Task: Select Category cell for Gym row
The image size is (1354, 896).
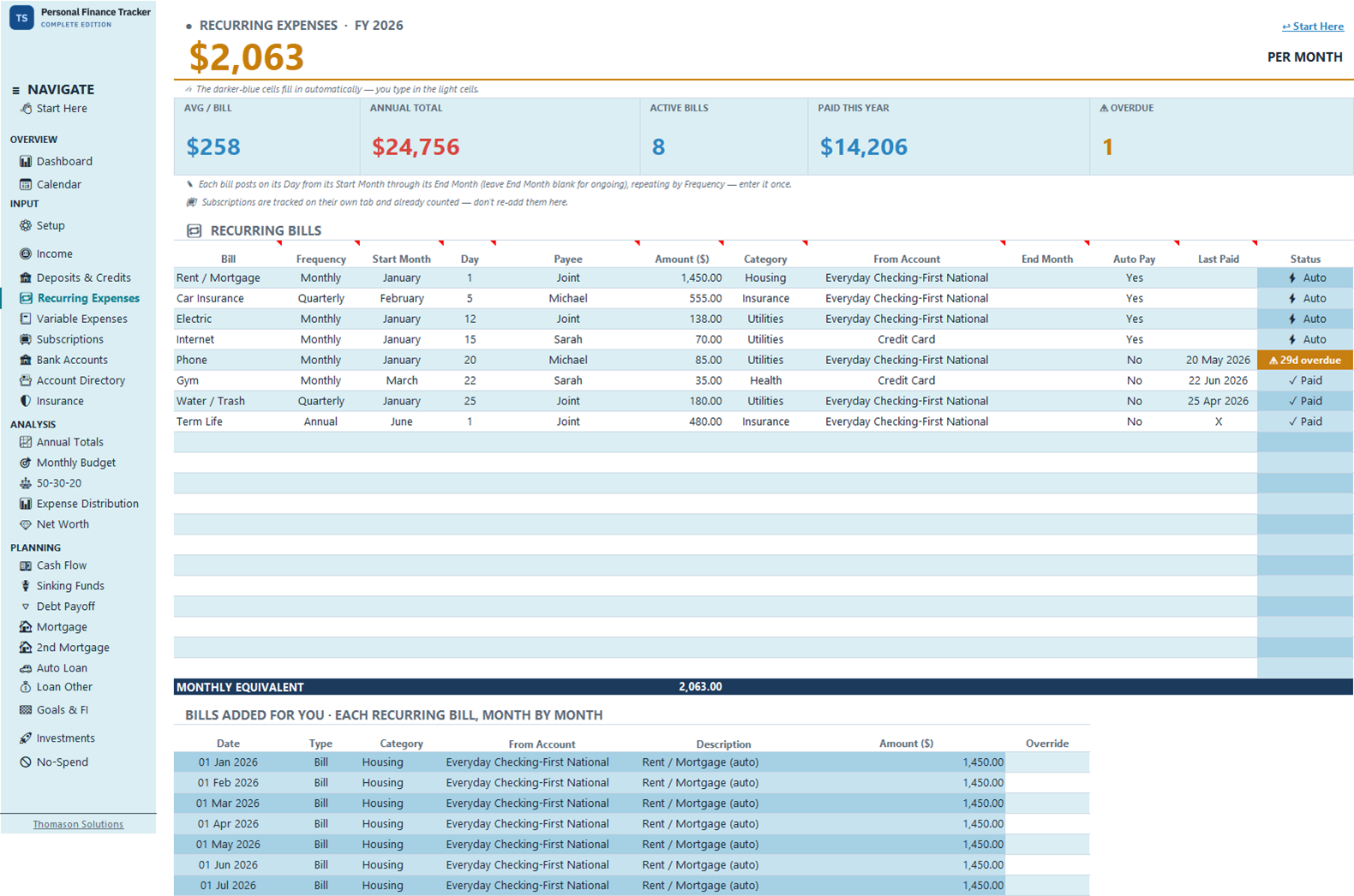Action: [x=765, y=380]
